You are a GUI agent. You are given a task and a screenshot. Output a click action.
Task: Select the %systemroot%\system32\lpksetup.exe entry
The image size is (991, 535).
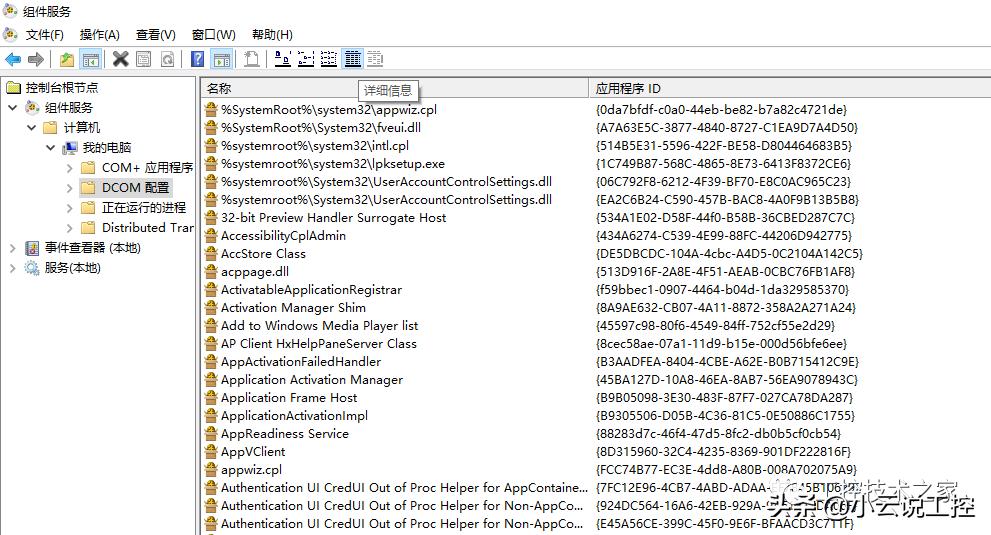coord(332,164)
